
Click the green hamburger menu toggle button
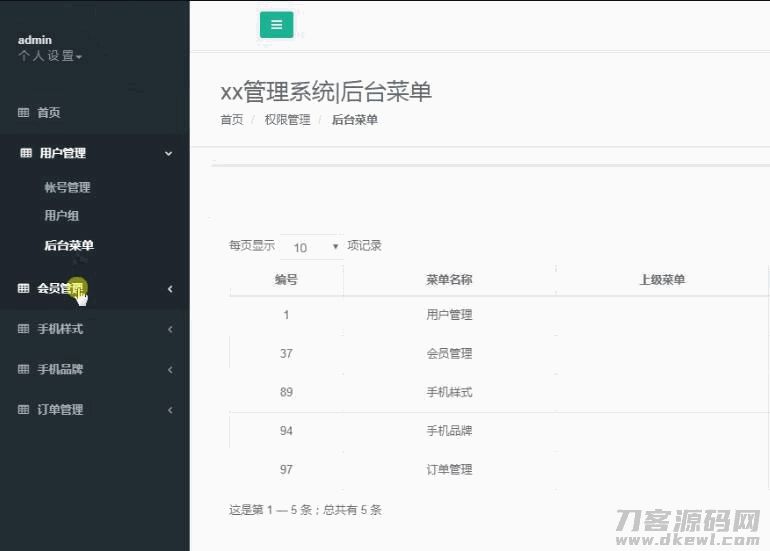(x=276, y=25)
